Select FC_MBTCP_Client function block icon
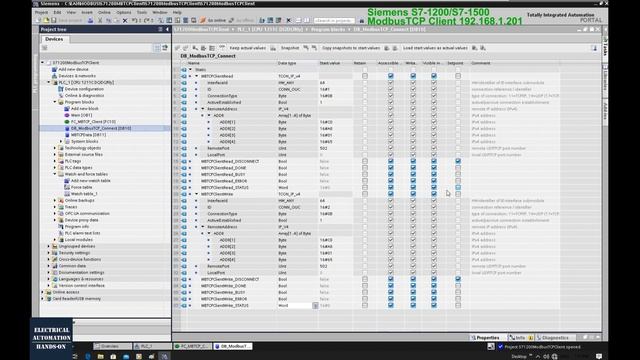Viewport: 640px width, 360px height. coord(67,122)
